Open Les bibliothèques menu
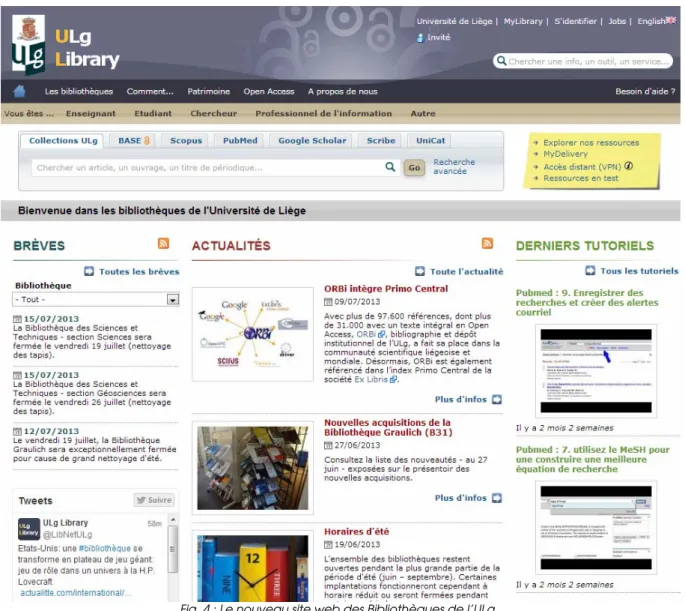The image size is (685, 611). point(79,91)
